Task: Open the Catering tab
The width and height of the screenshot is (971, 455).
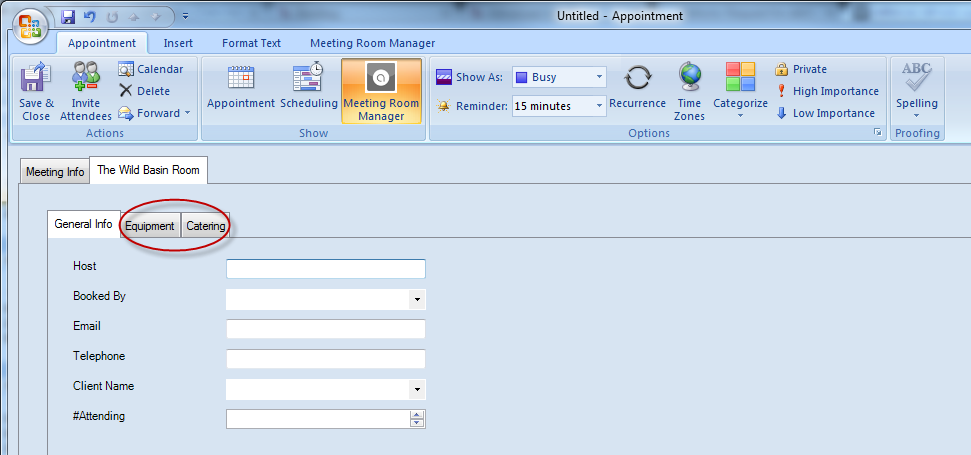Action: [206, 226]
